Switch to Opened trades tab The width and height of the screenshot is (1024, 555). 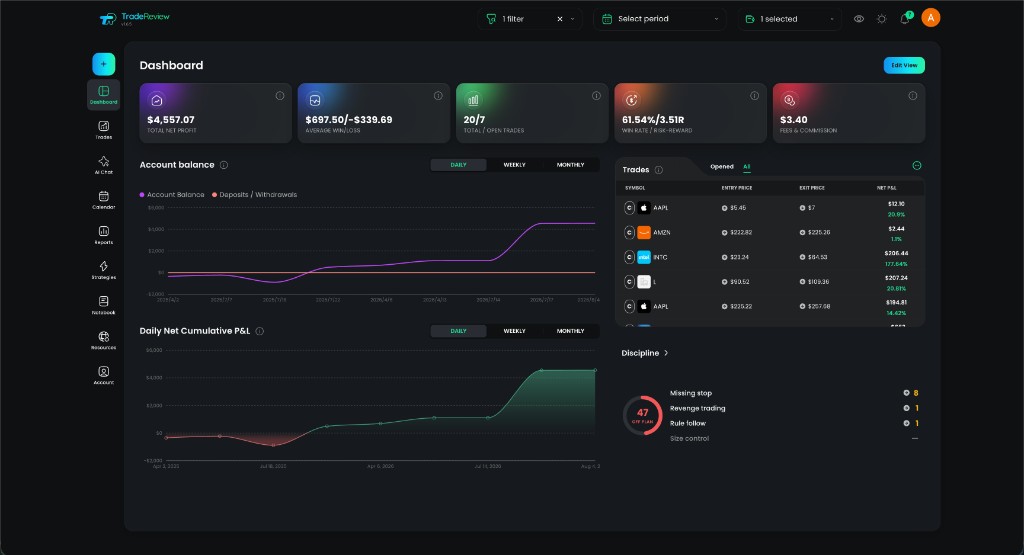pos(722,166)
